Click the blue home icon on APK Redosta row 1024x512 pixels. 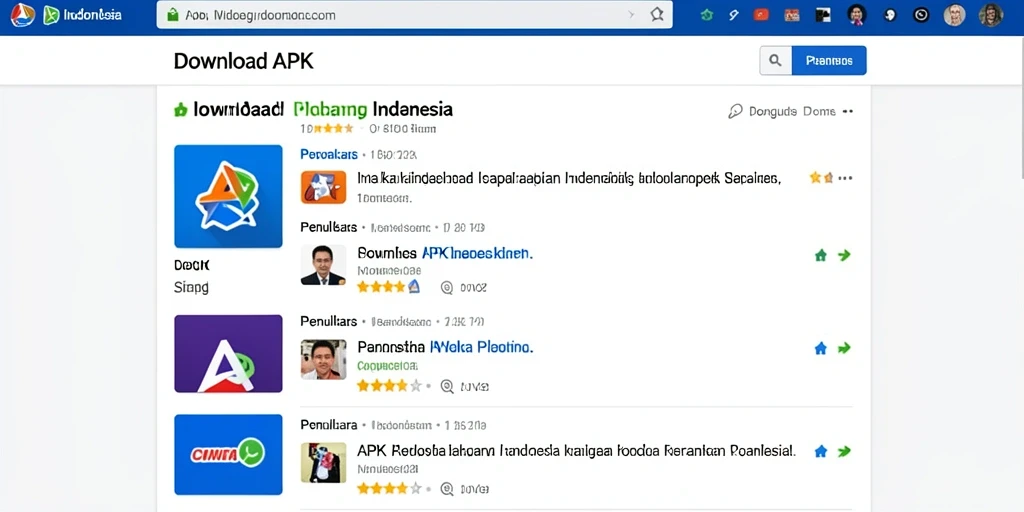click(x=821, y=451)
